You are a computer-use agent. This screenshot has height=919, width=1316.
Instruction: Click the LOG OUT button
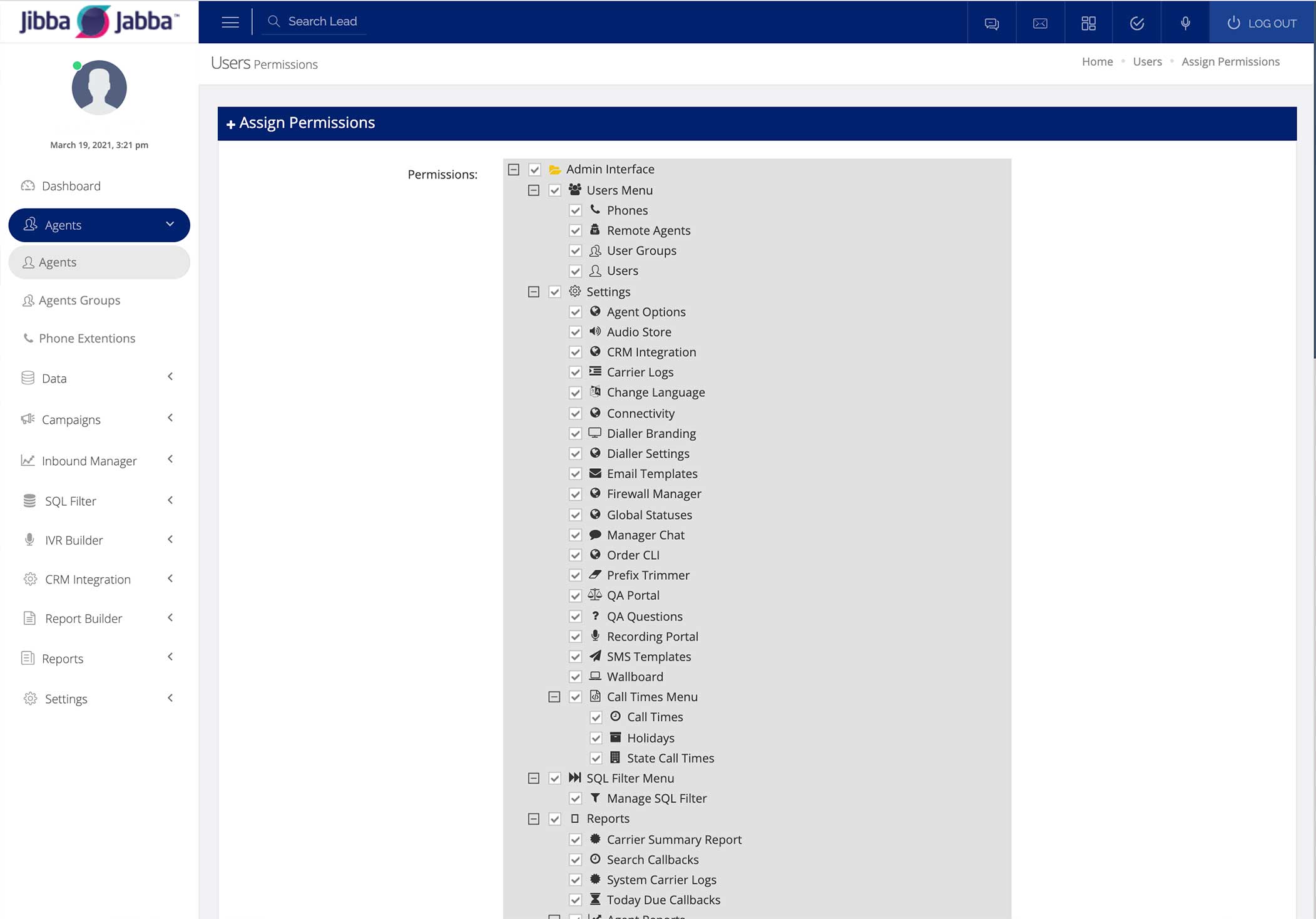1262,23
